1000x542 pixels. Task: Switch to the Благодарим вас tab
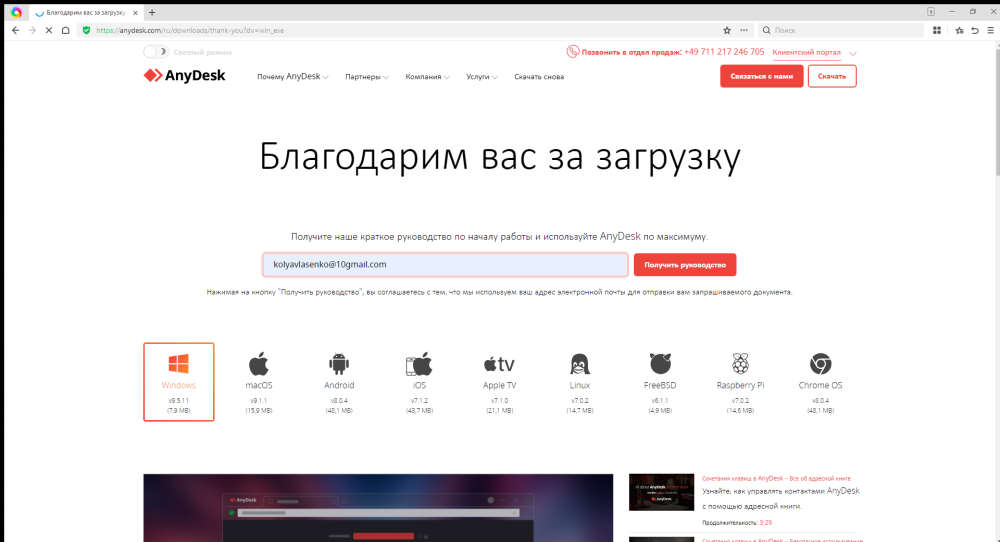tap(85, 12)
